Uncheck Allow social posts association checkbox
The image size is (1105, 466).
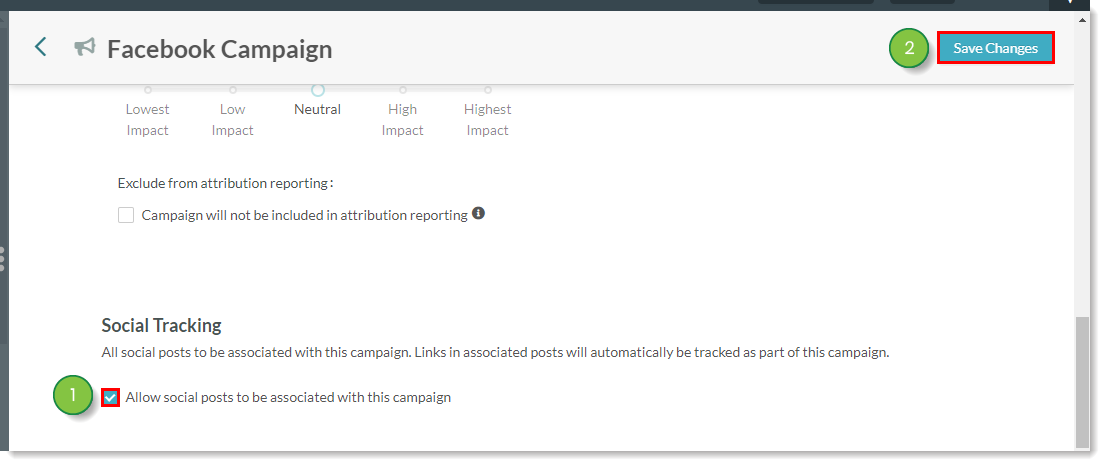111,398
